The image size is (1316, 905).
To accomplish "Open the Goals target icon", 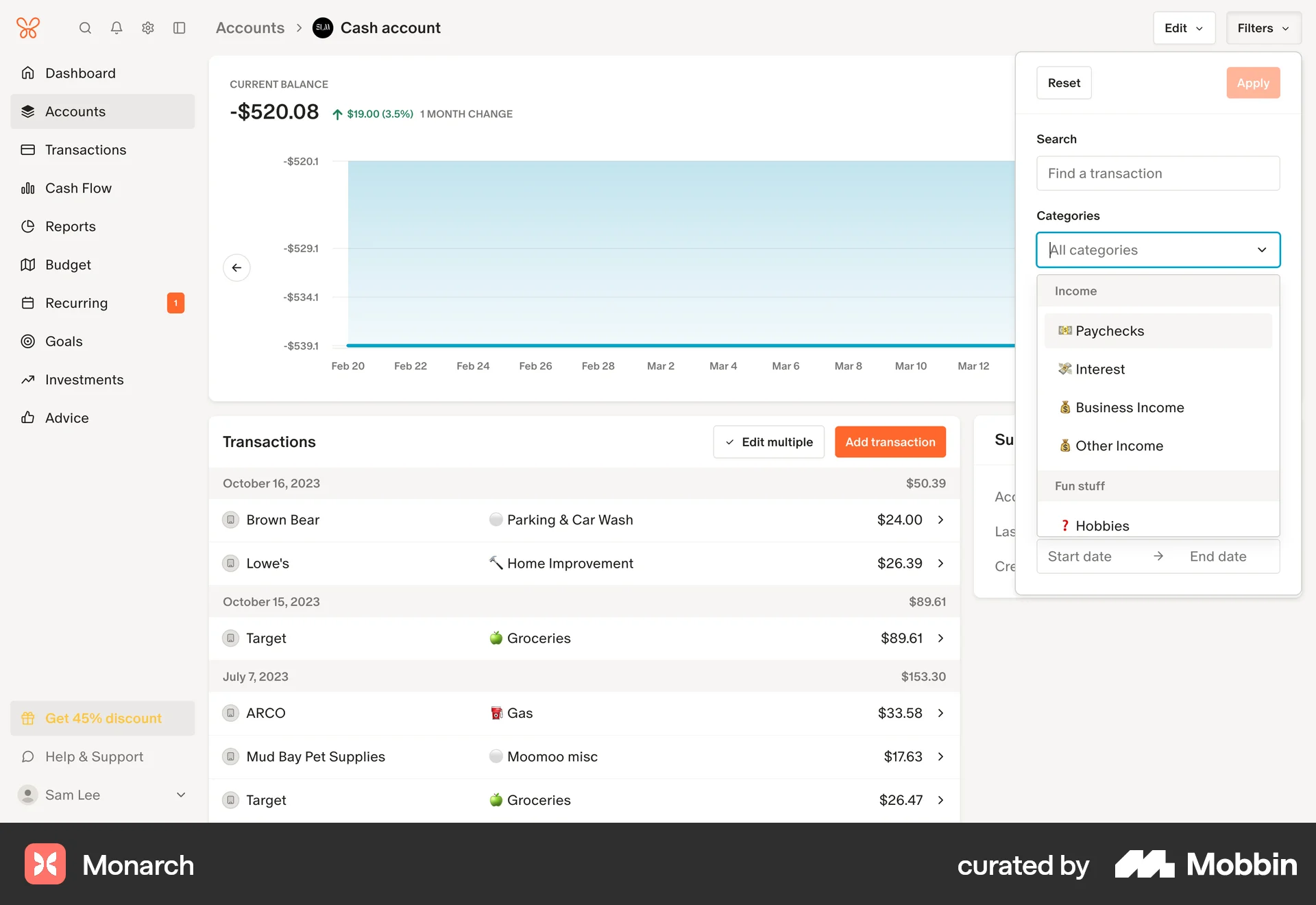I will (x=28, y=341).
